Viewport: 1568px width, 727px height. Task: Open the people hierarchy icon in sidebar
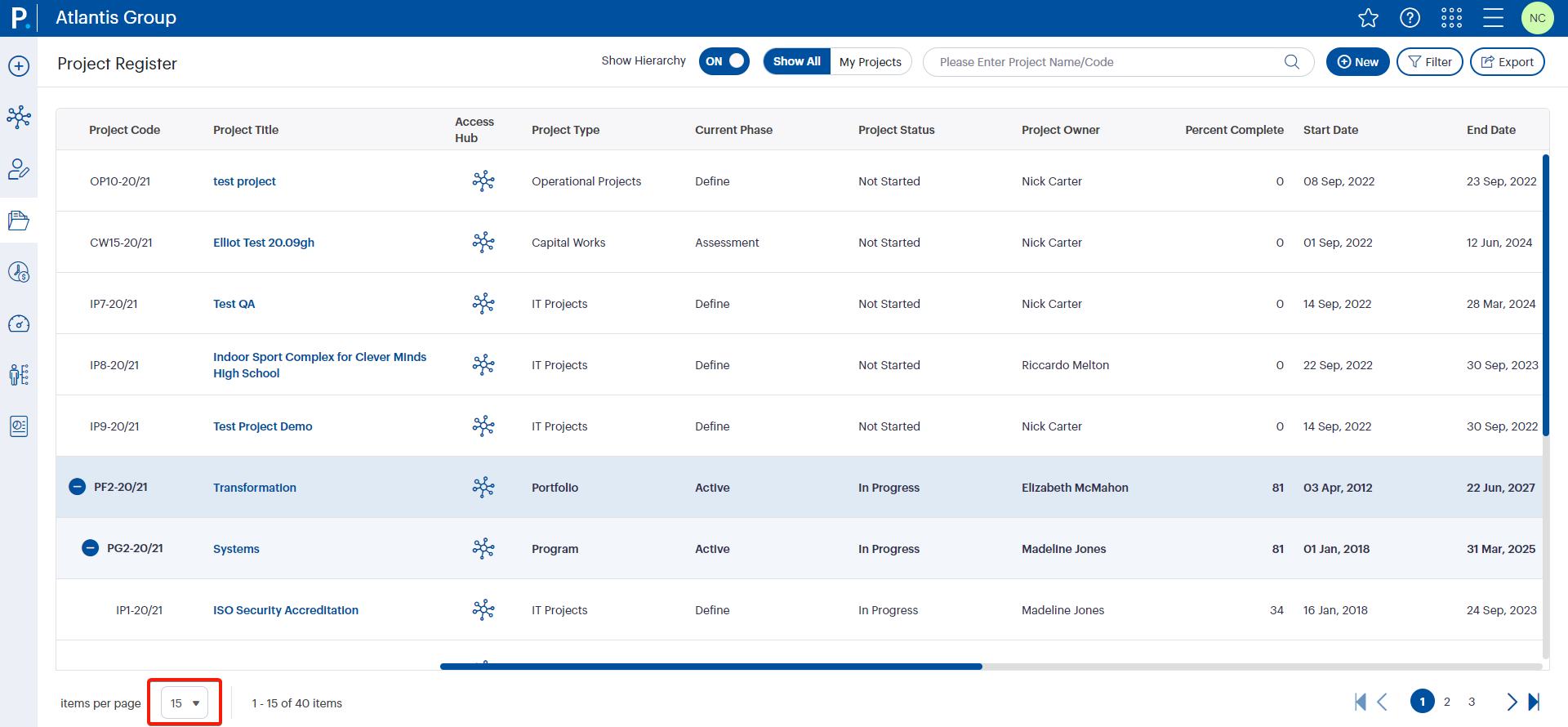(x=19, y=375)
